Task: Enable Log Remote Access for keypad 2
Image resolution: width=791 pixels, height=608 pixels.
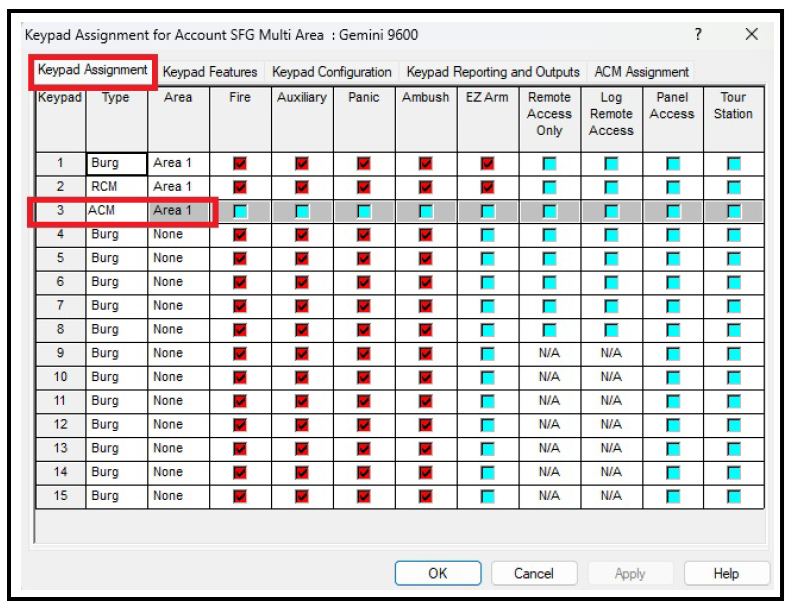Action: click(611, 187)
